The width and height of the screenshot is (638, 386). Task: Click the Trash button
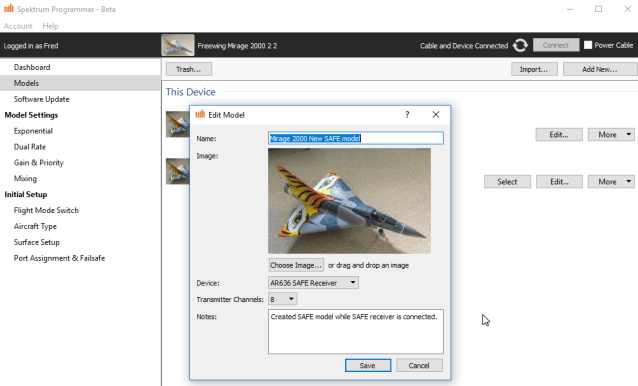[x=188, y=69]
